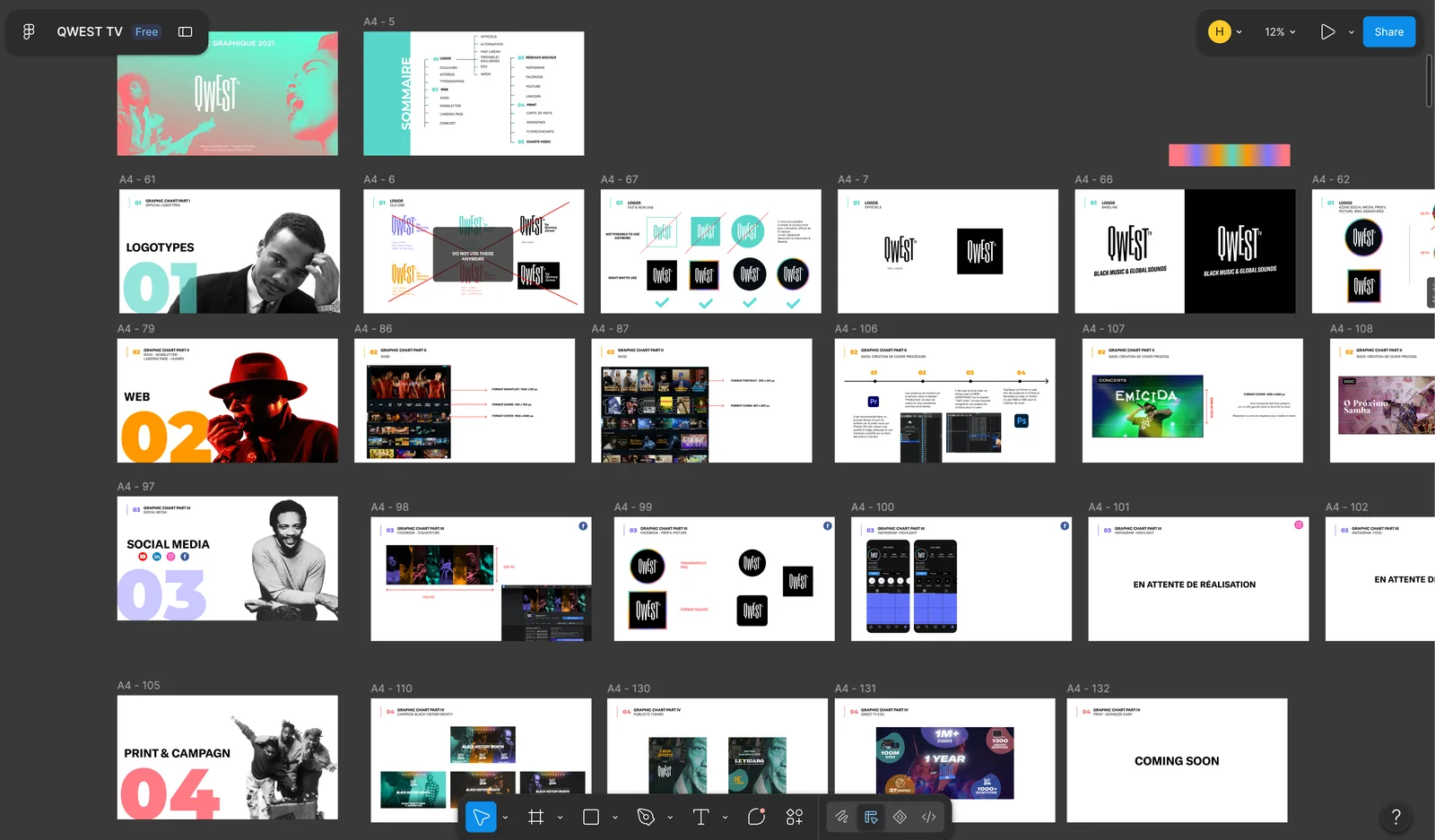Select the PRINT & CAMPAGN 04 frame

click(x=228, y=758)
